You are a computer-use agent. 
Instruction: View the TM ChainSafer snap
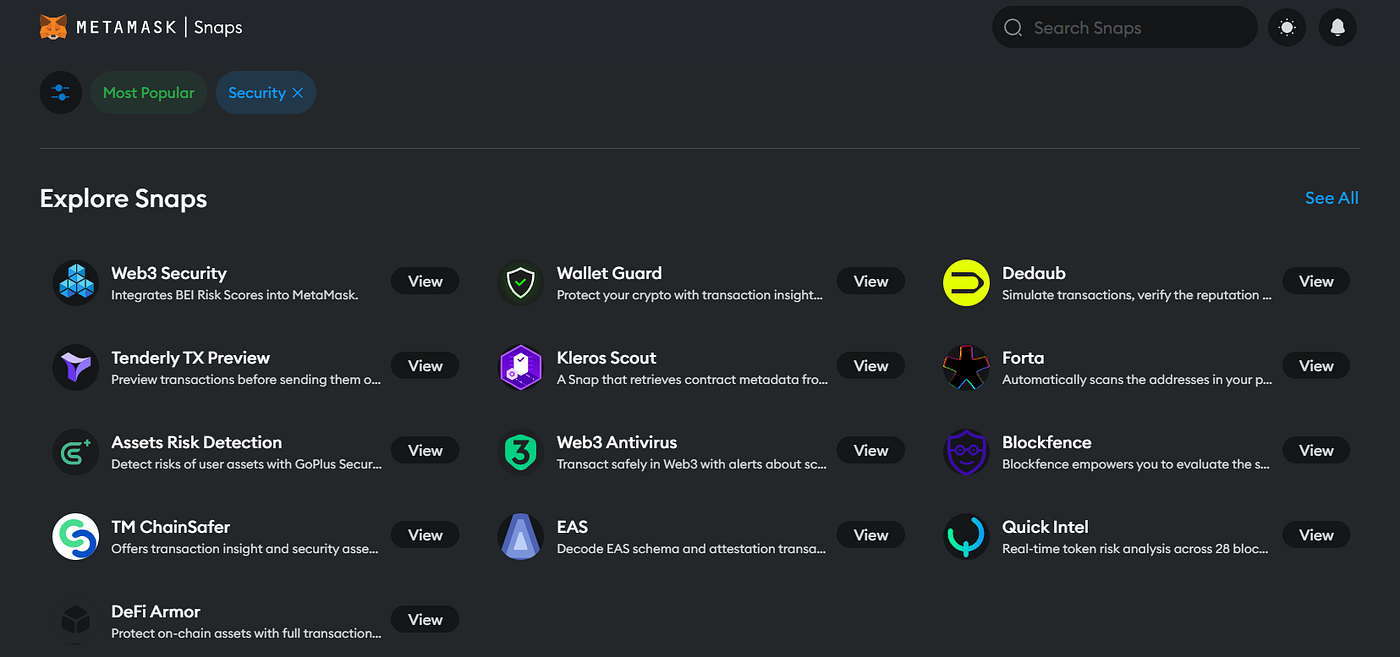425,535
